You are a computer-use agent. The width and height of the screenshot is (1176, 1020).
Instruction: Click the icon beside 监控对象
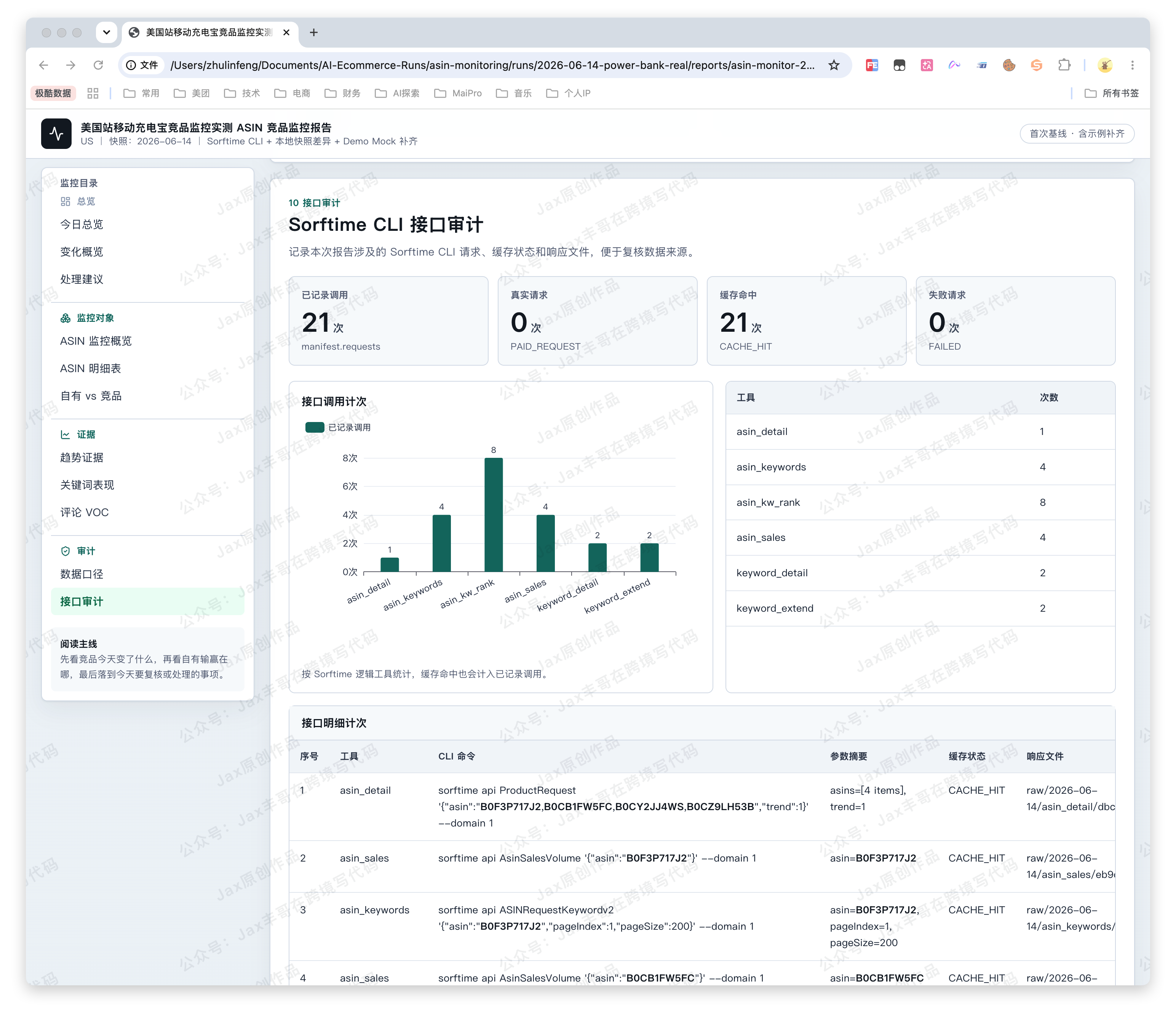[x=66, y=318]
